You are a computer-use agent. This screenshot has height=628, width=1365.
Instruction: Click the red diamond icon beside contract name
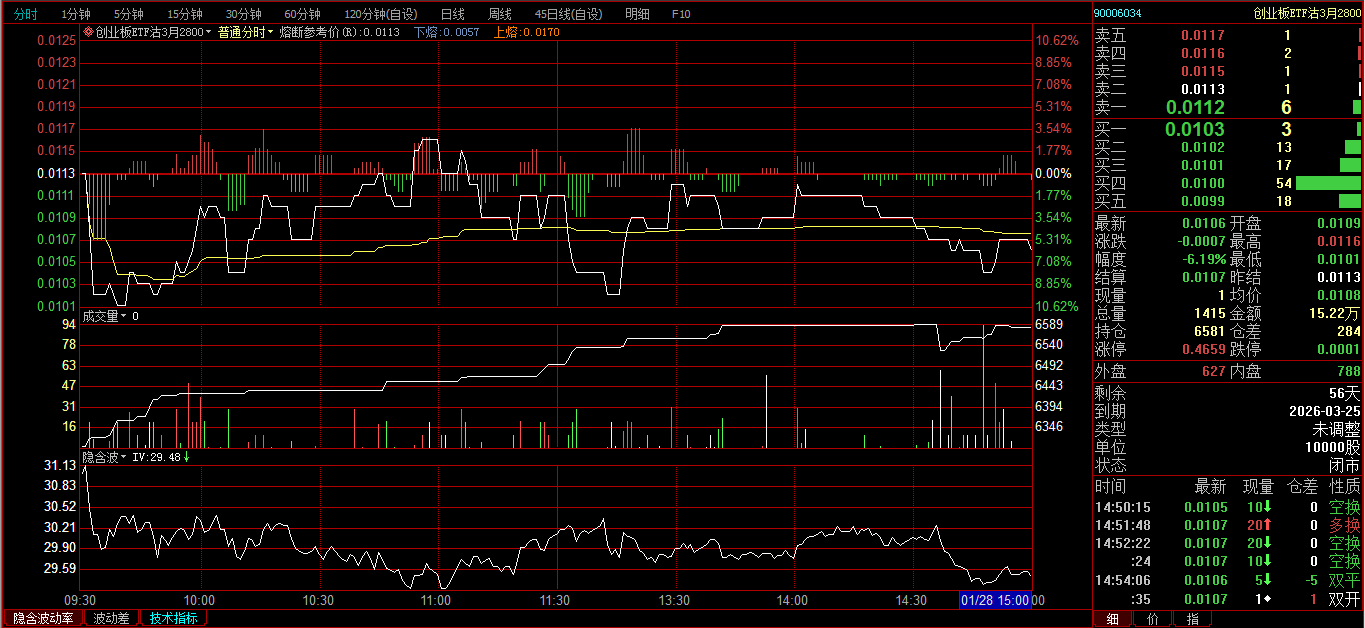tap(88, 32)
